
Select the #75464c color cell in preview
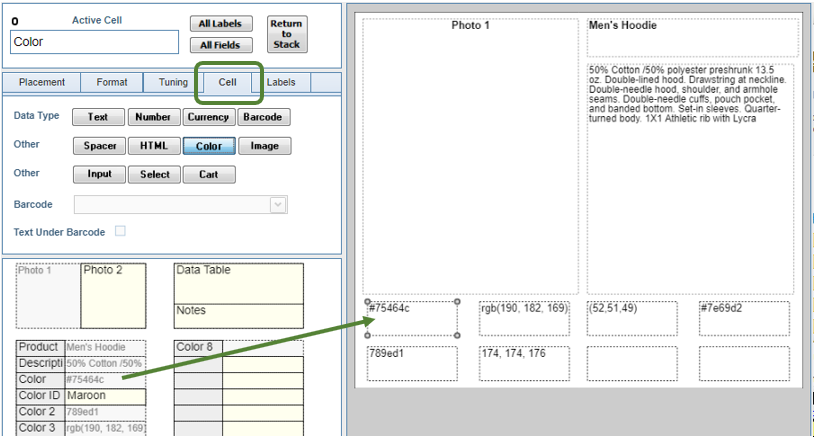click(412, 318)
